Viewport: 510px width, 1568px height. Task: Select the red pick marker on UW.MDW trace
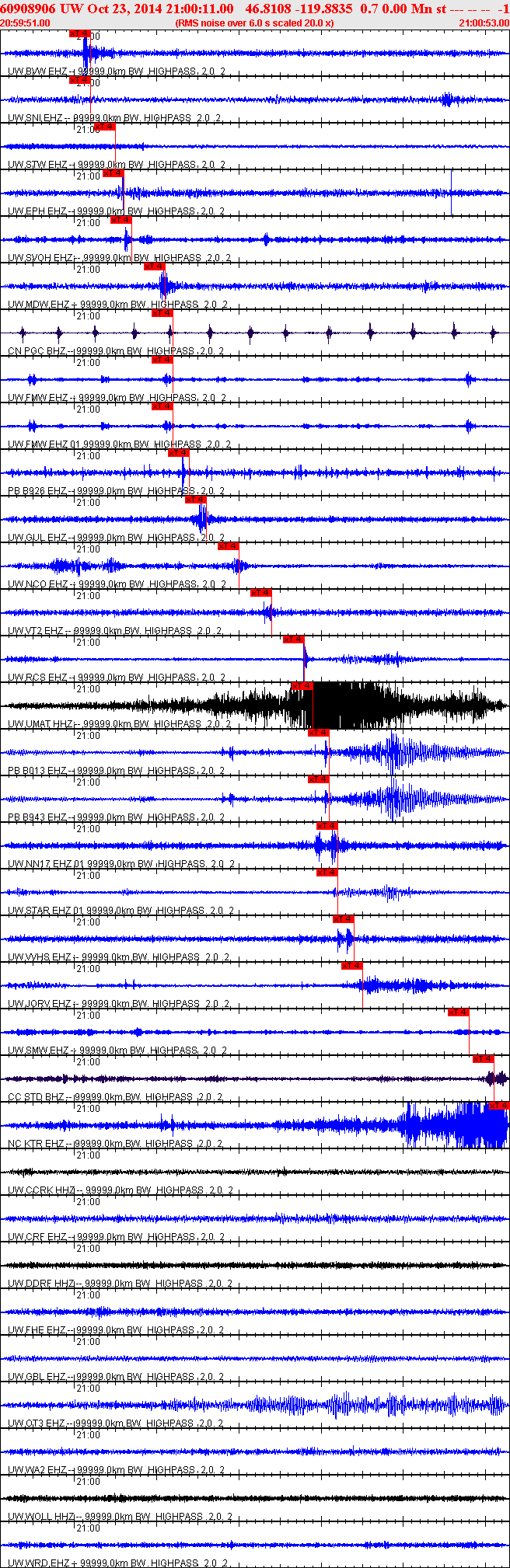click(x=155, y=267)
